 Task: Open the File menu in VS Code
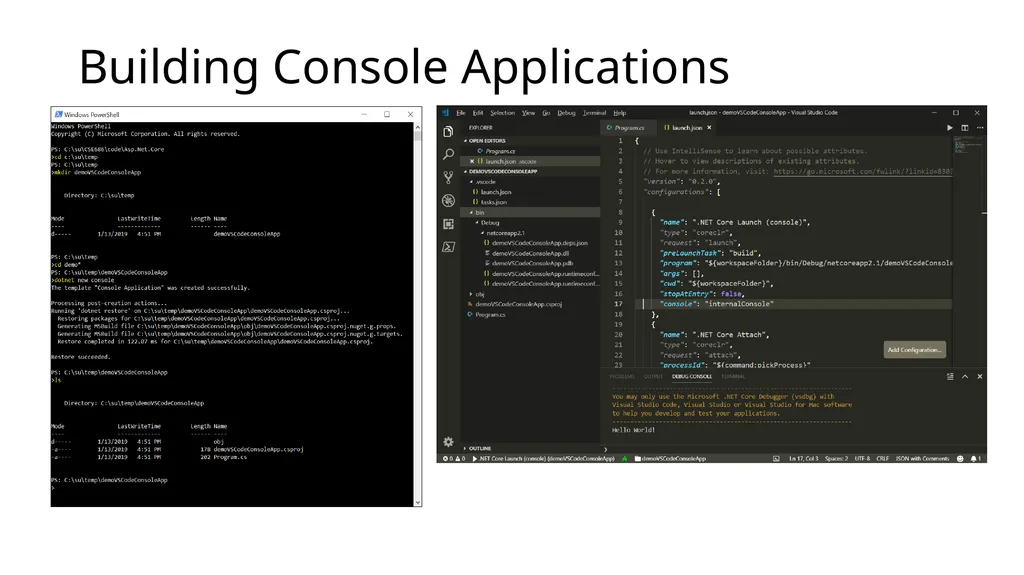[460, 113]
